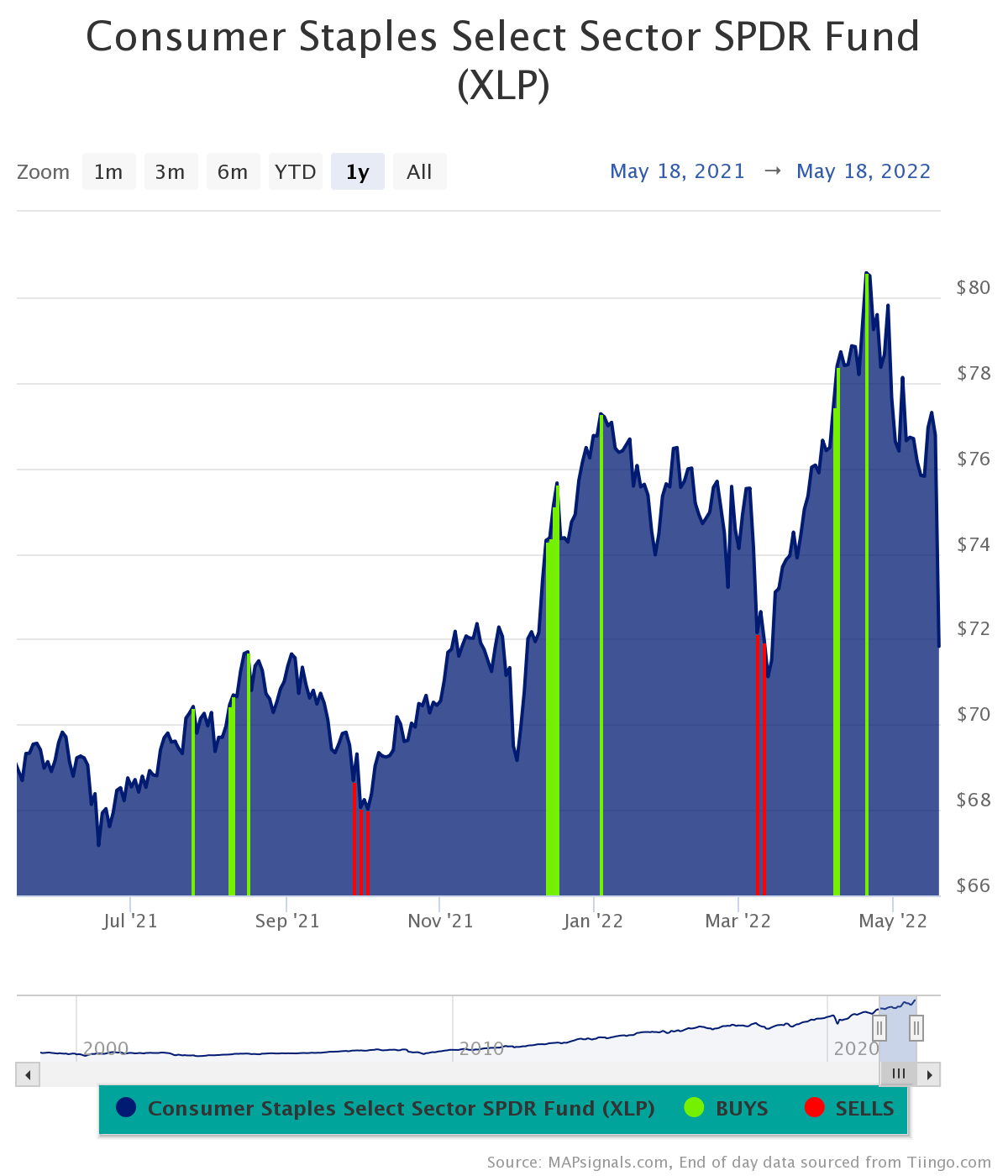Click the $78 price axis label

coord(974,373)
